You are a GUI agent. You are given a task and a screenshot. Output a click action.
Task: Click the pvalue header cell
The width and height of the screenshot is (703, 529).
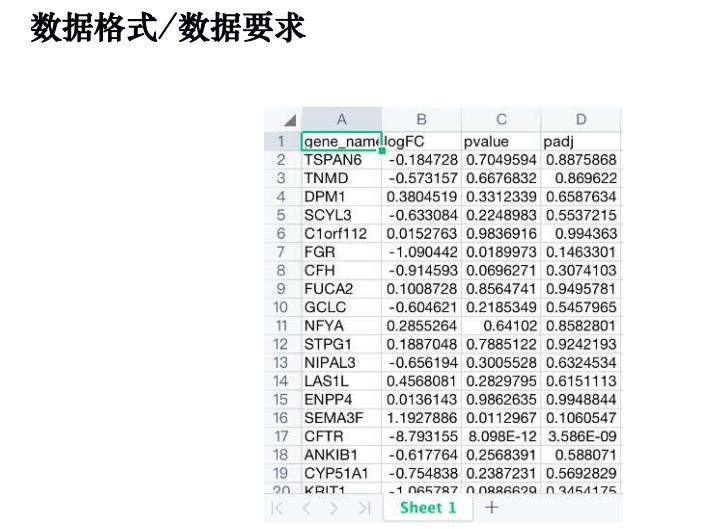pyautogui.click(x=501, y=141)
